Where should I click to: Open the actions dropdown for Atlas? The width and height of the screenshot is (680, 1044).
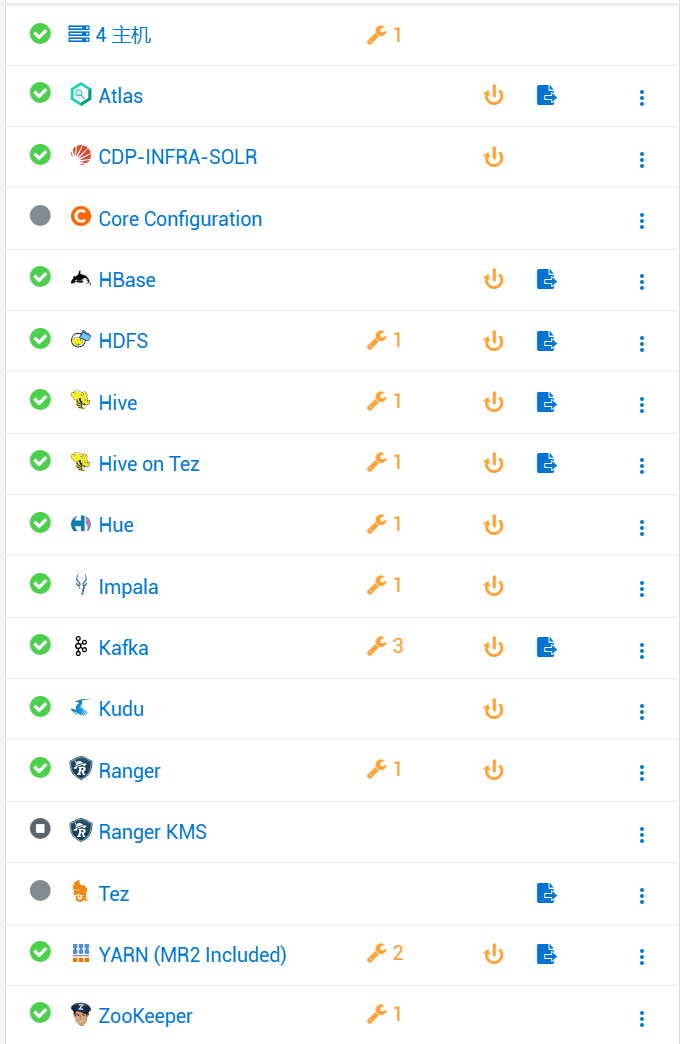[x=642, y=98]
